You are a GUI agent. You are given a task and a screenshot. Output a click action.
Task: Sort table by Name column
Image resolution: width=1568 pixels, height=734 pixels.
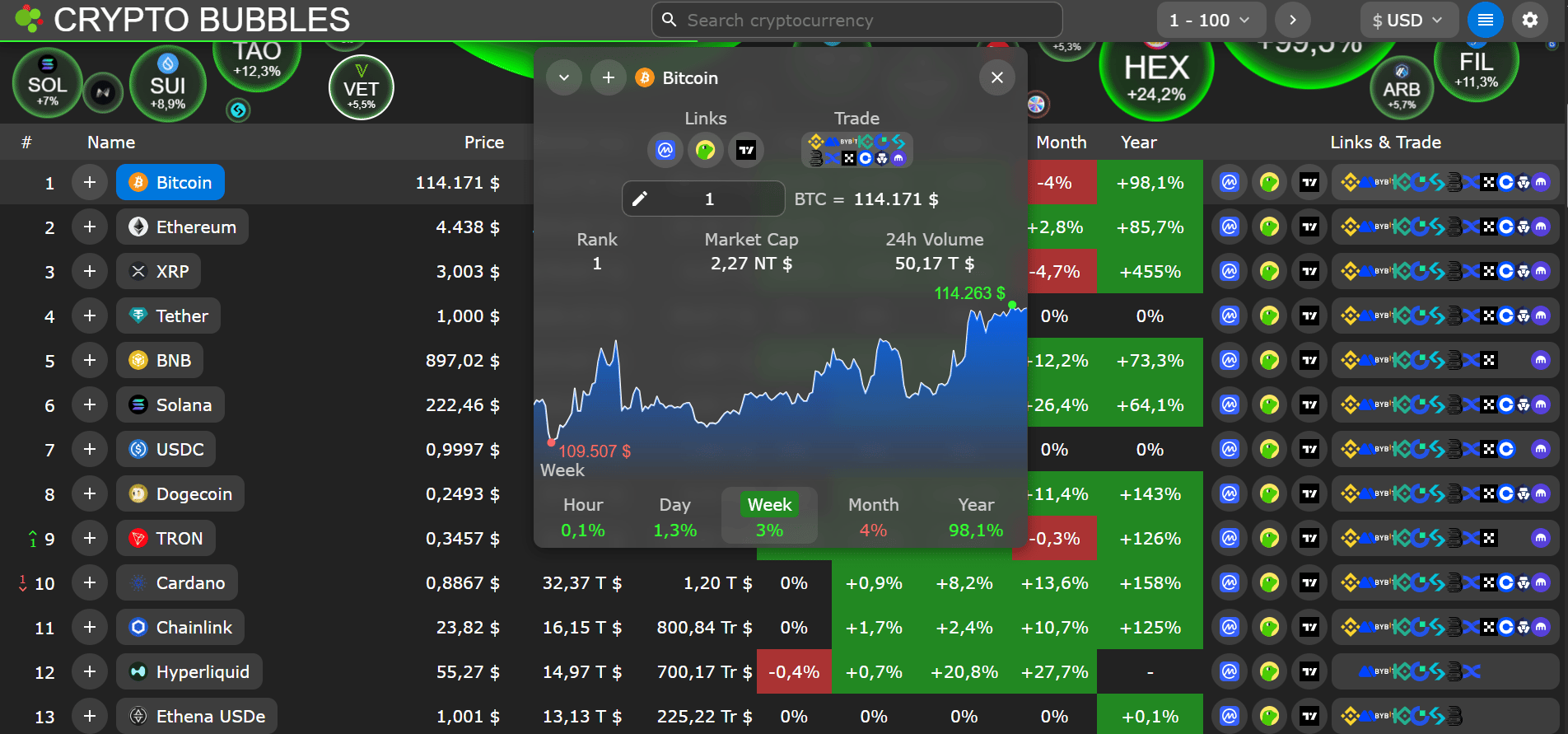[111, 143]
